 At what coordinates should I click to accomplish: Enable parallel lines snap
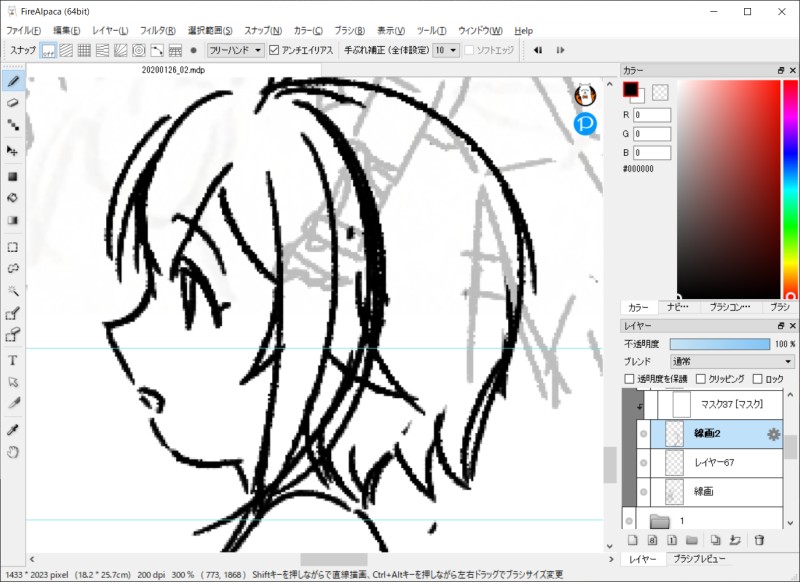[66, 50]
